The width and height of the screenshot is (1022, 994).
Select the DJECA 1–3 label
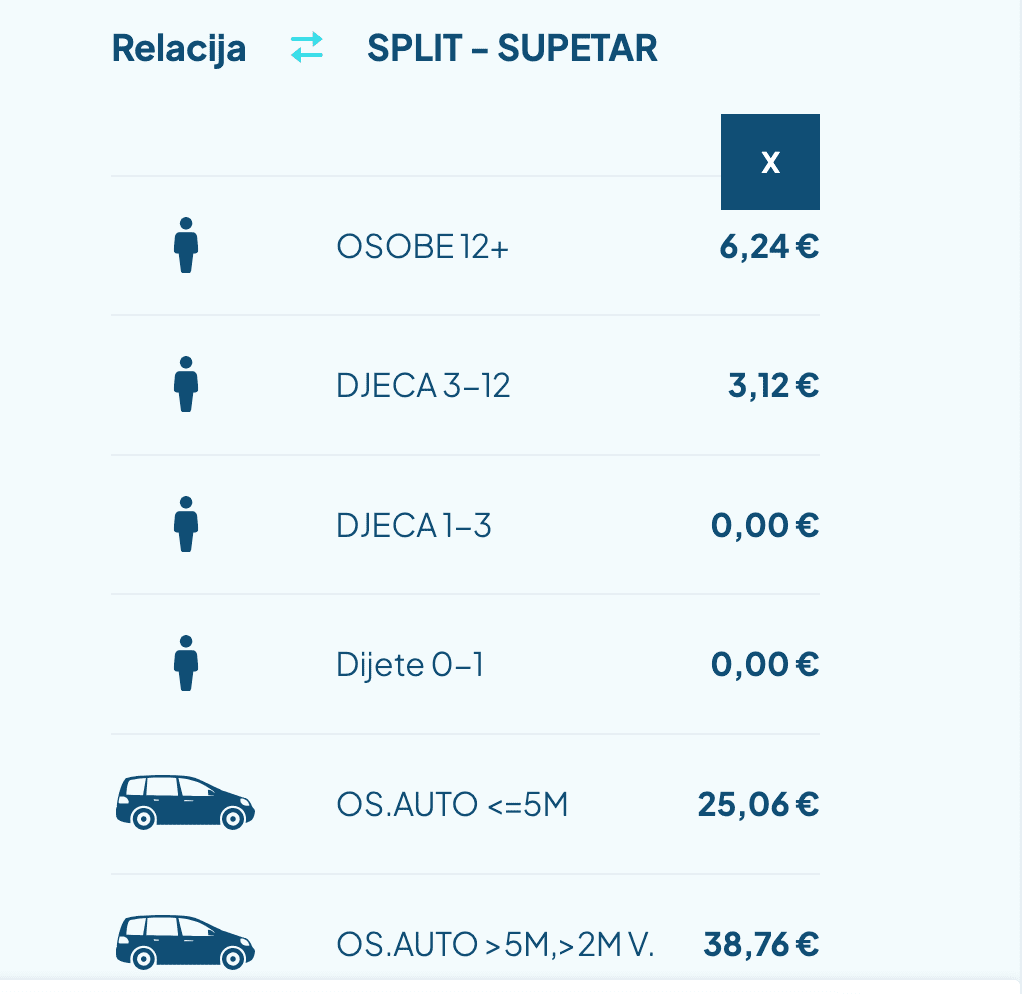(x=414, y=526)
